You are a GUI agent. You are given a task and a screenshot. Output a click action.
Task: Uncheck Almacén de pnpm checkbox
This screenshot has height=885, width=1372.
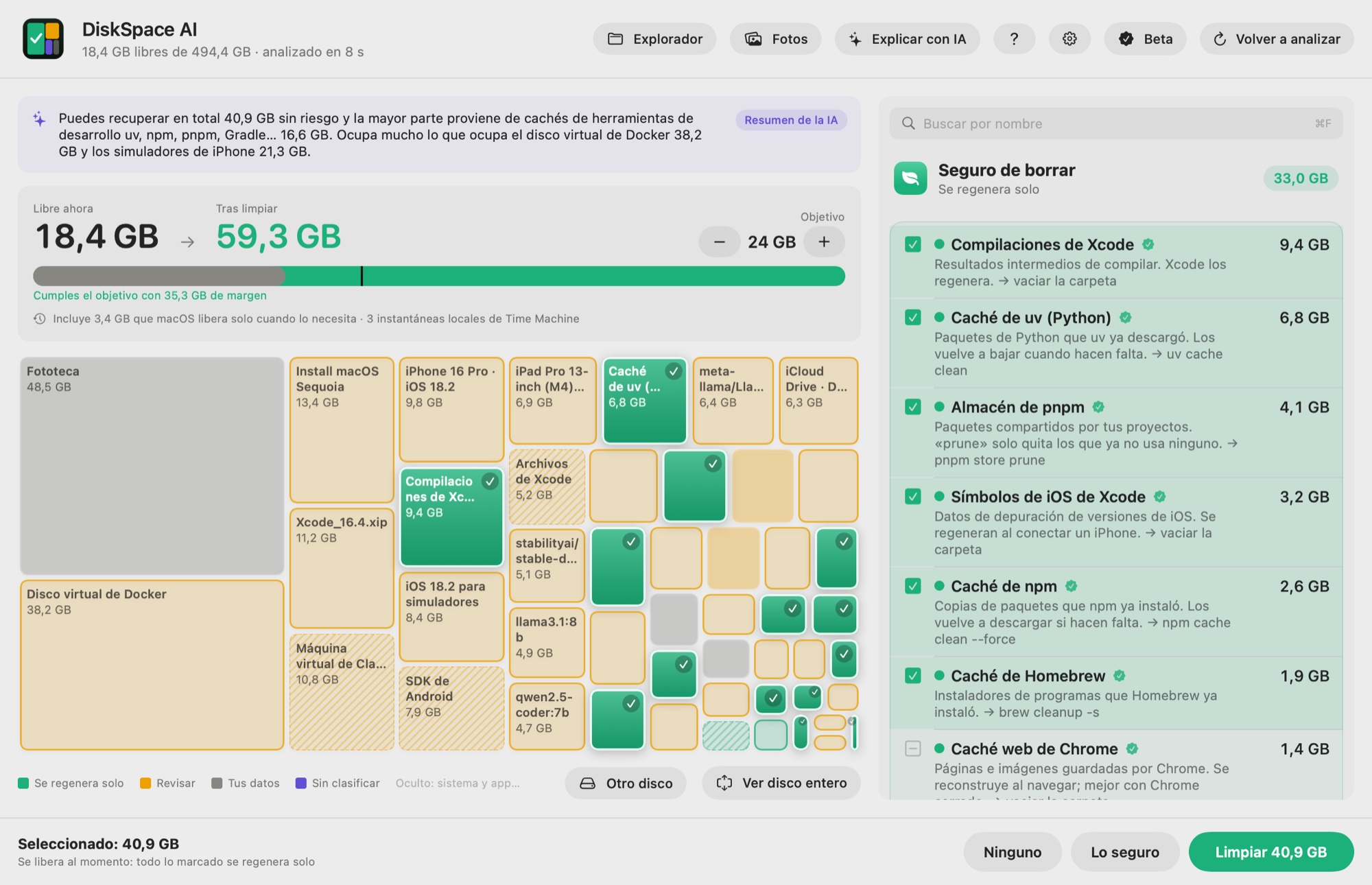pyautogui.click(x=913, y=407)
